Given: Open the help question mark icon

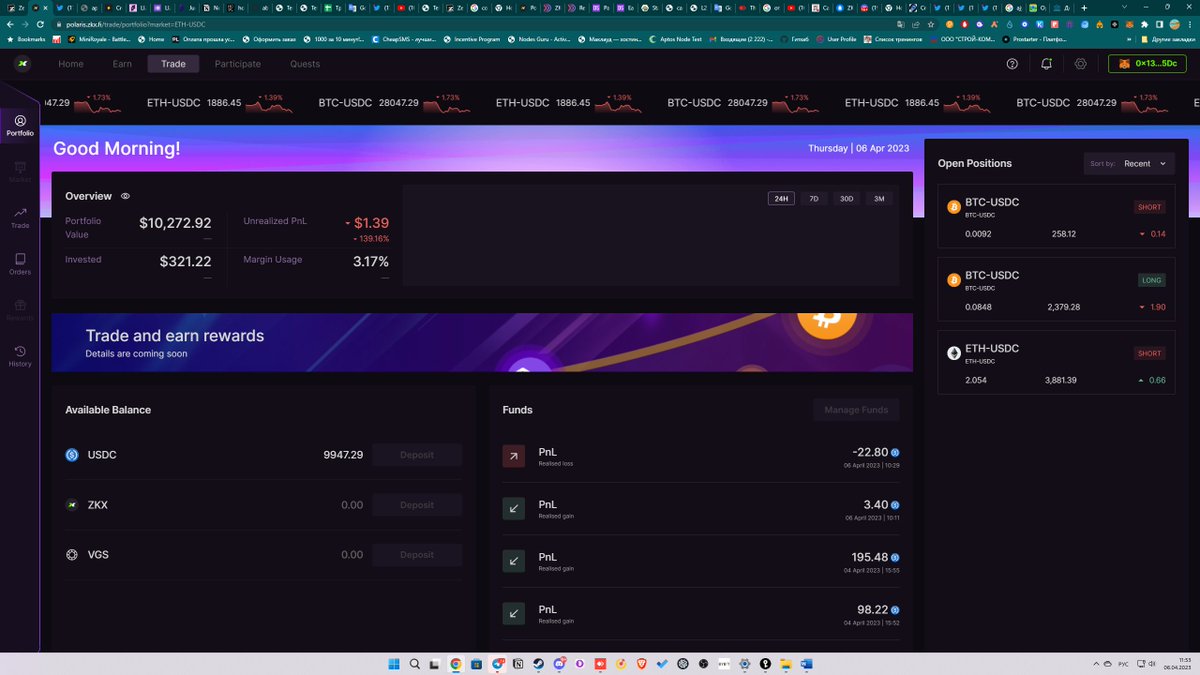Looking at the screenshot, I should 1012,63.
